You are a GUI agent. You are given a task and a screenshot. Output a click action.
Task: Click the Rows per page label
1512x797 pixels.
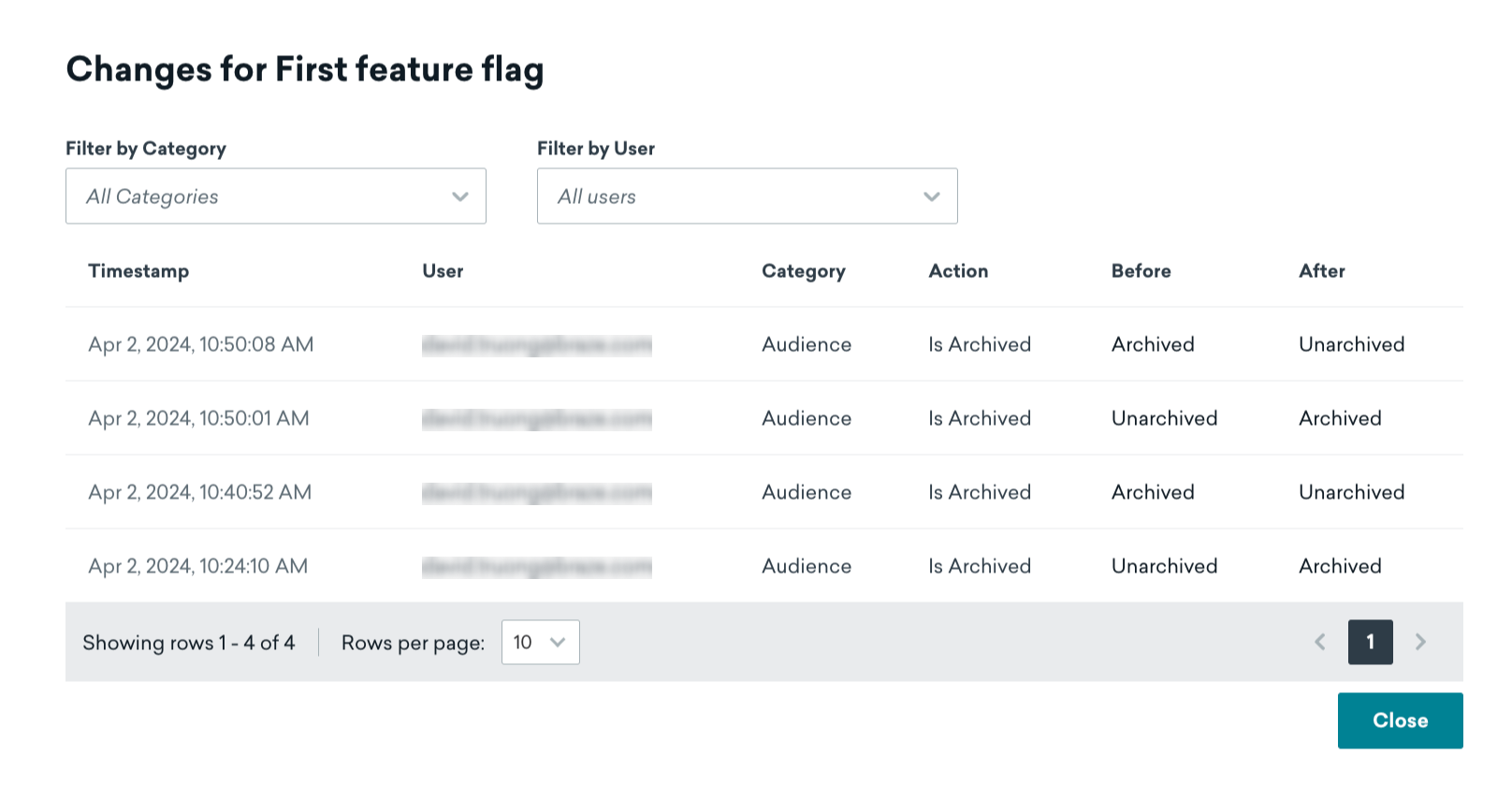(413, 643)
